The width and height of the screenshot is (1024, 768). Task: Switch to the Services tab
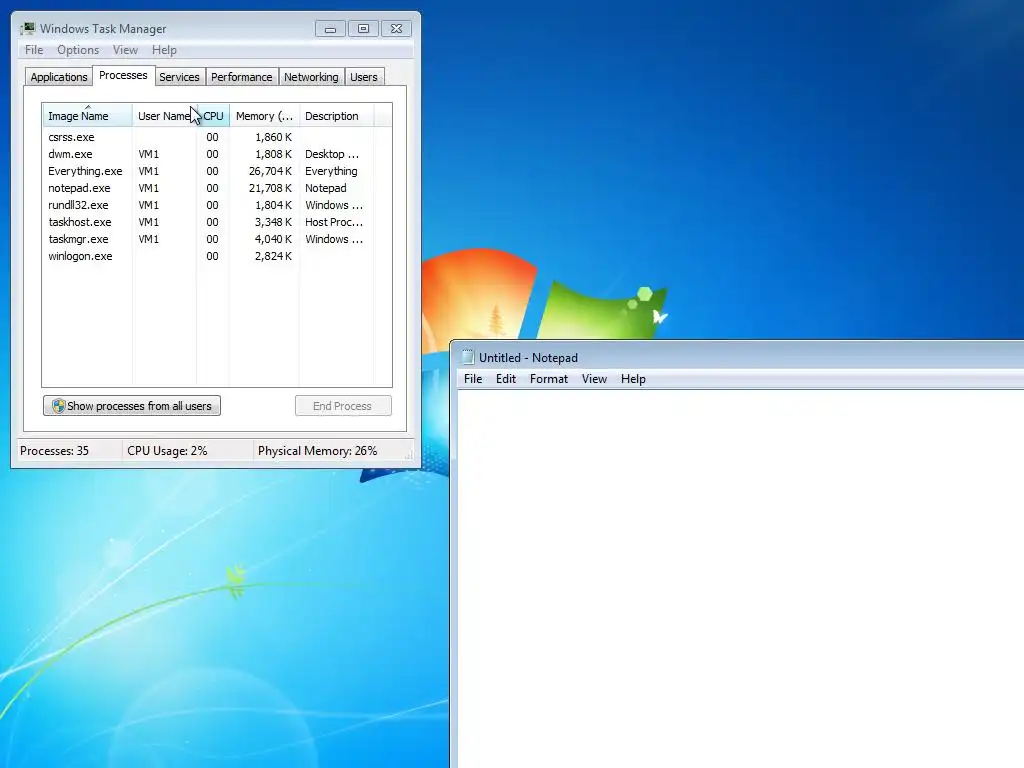coord(179,77)
